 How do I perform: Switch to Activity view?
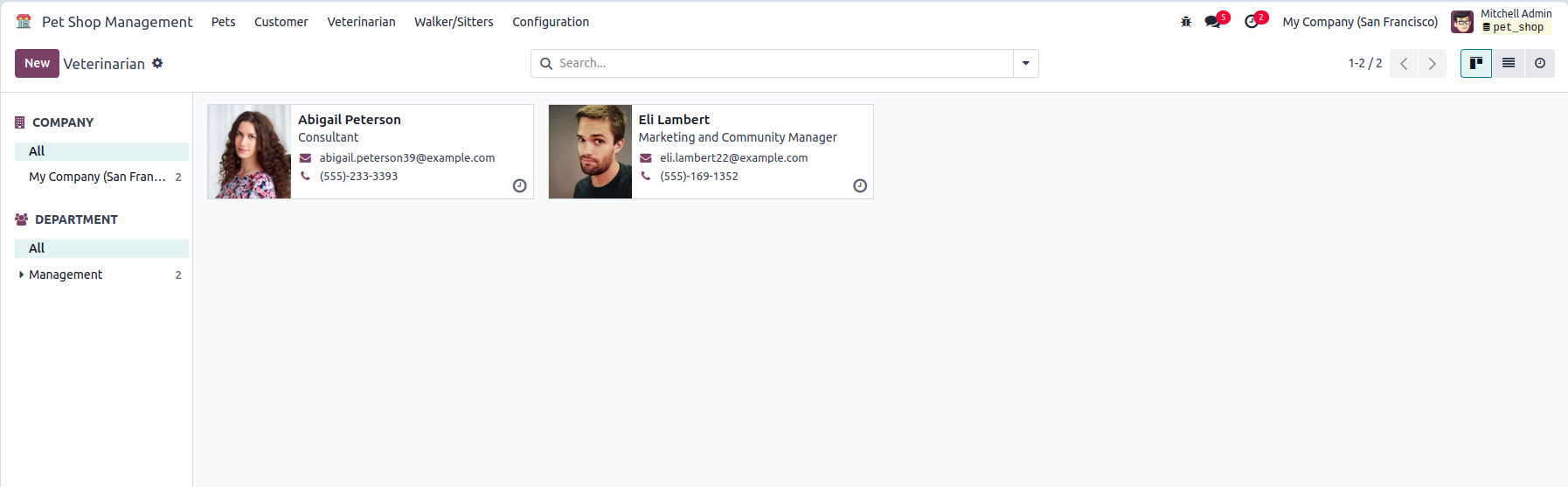[x=1540, y=63]
